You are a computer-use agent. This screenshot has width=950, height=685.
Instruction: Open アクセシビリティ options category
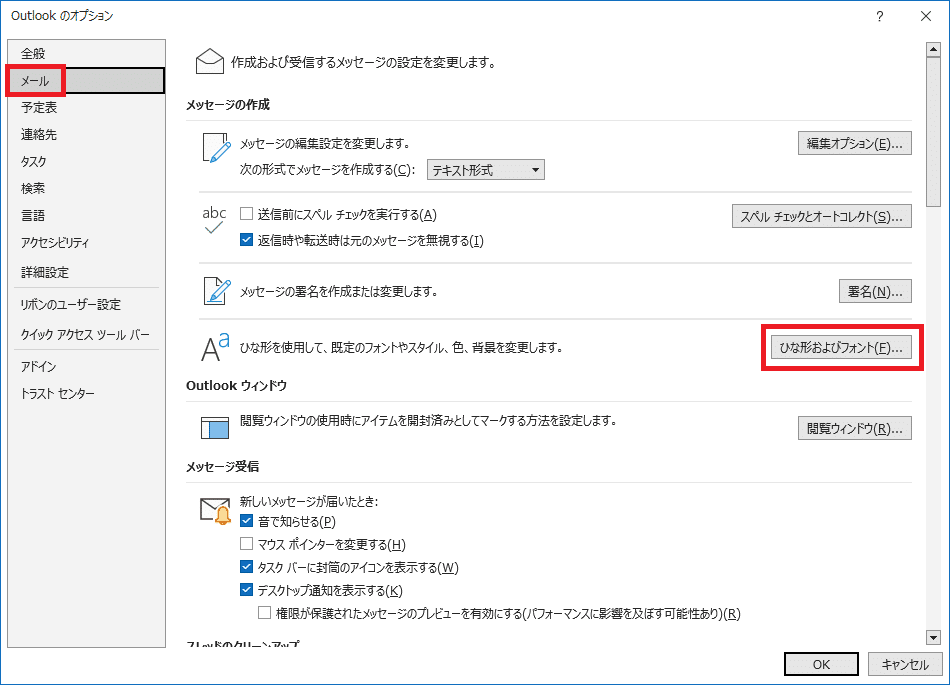click(86, 242)
